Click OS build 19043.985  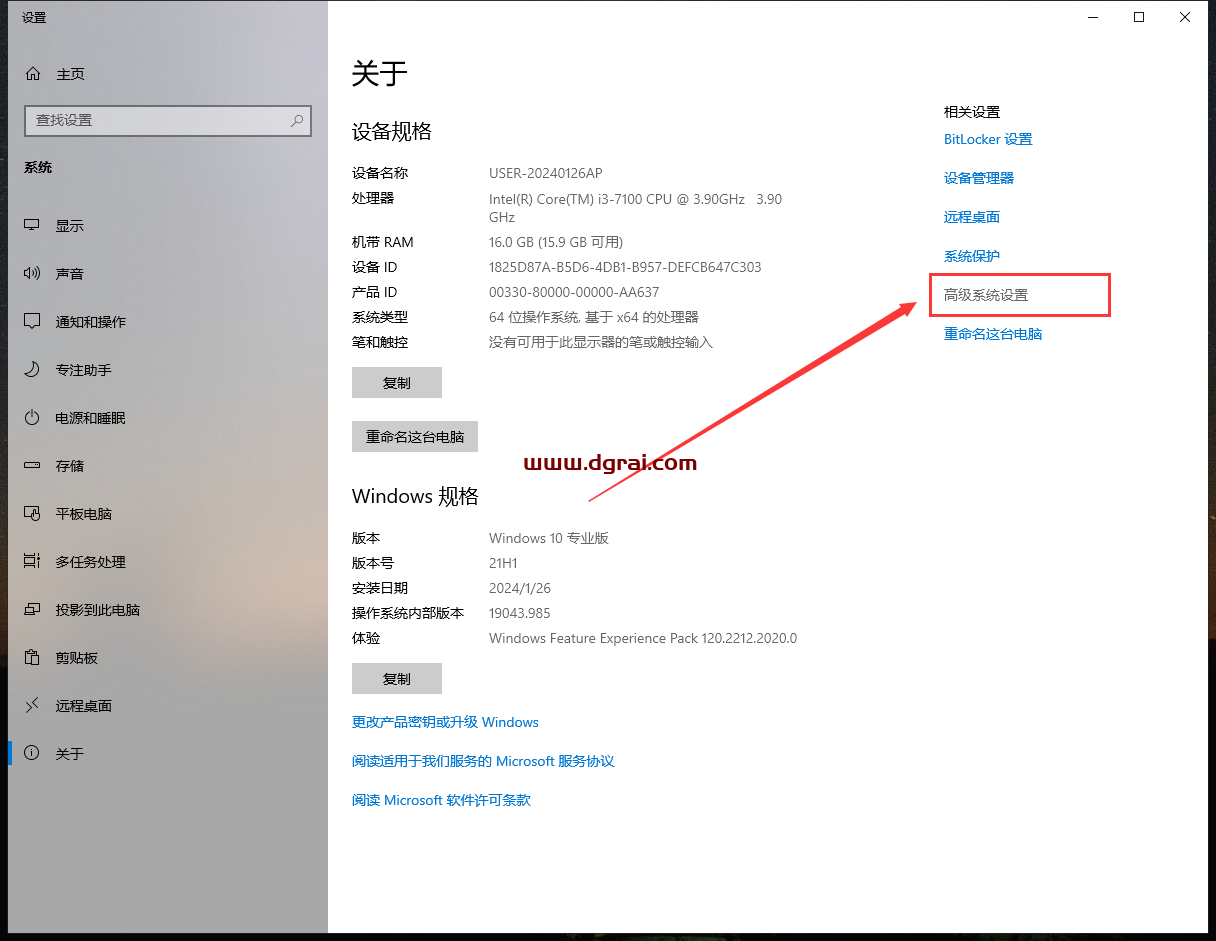tap(520, 613)
